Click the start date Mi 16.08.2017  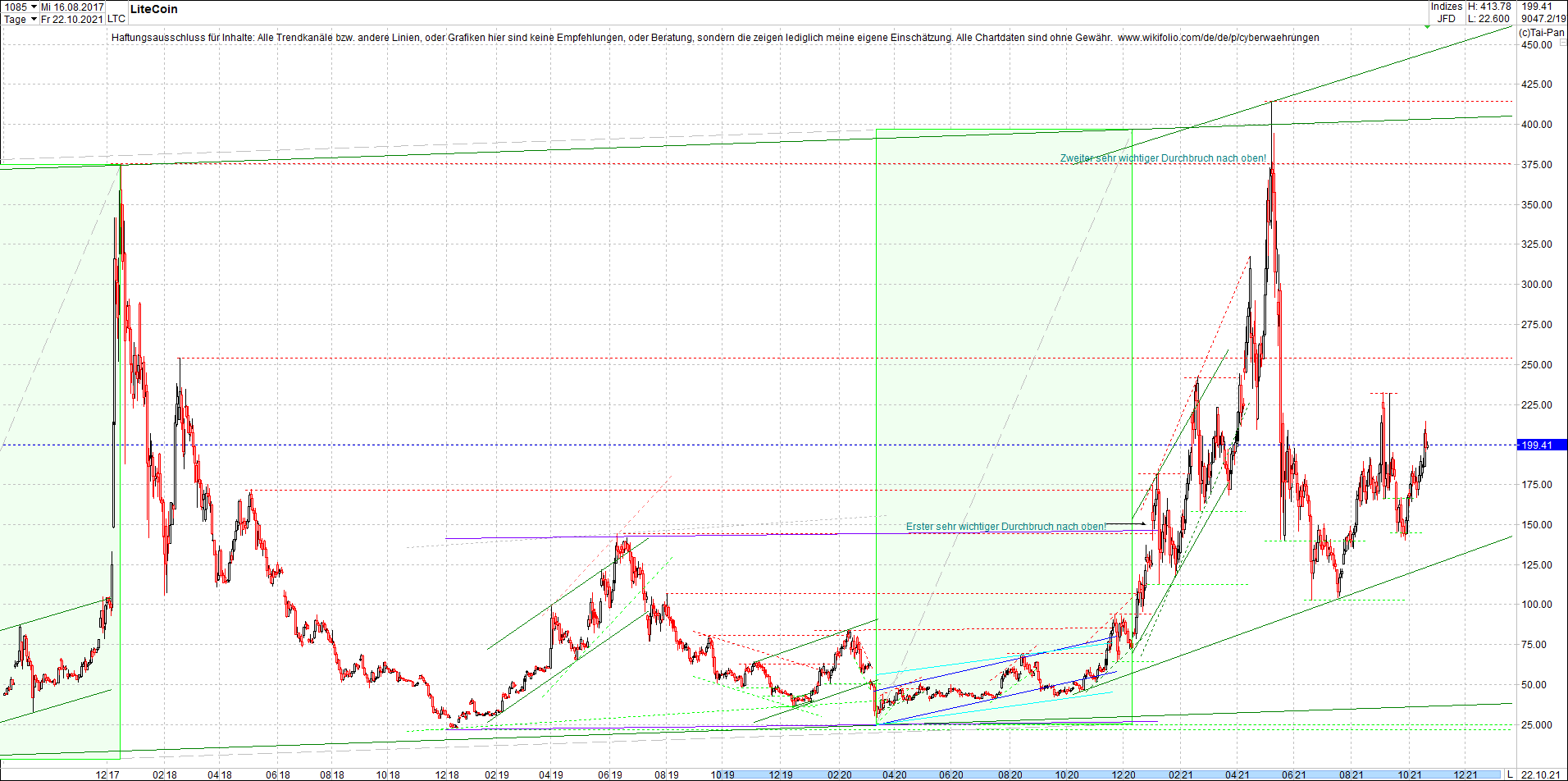coord(72,7)
